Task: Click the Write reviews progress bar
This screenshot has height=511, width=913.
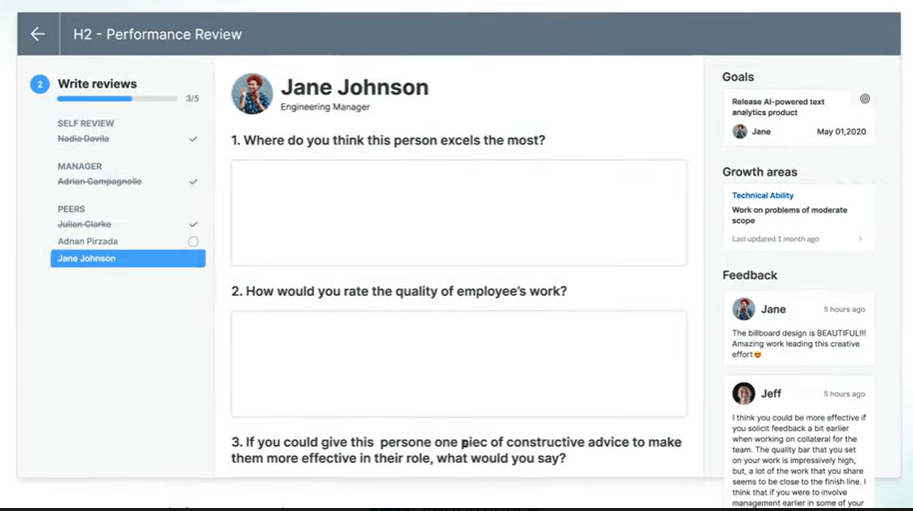Action: coord(117,99)
